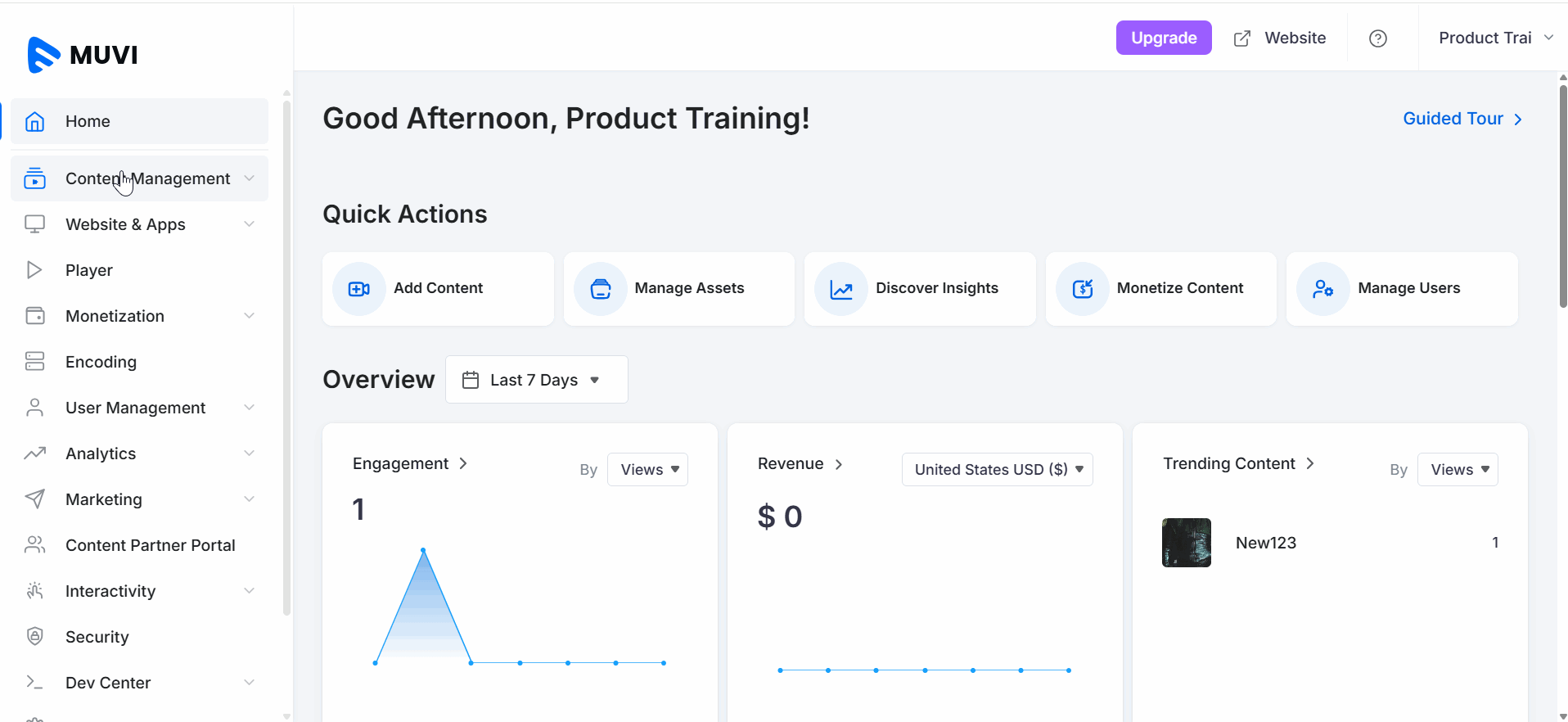
Task: Click the Security shield icon in sidebar
Action: click(34, 636)
